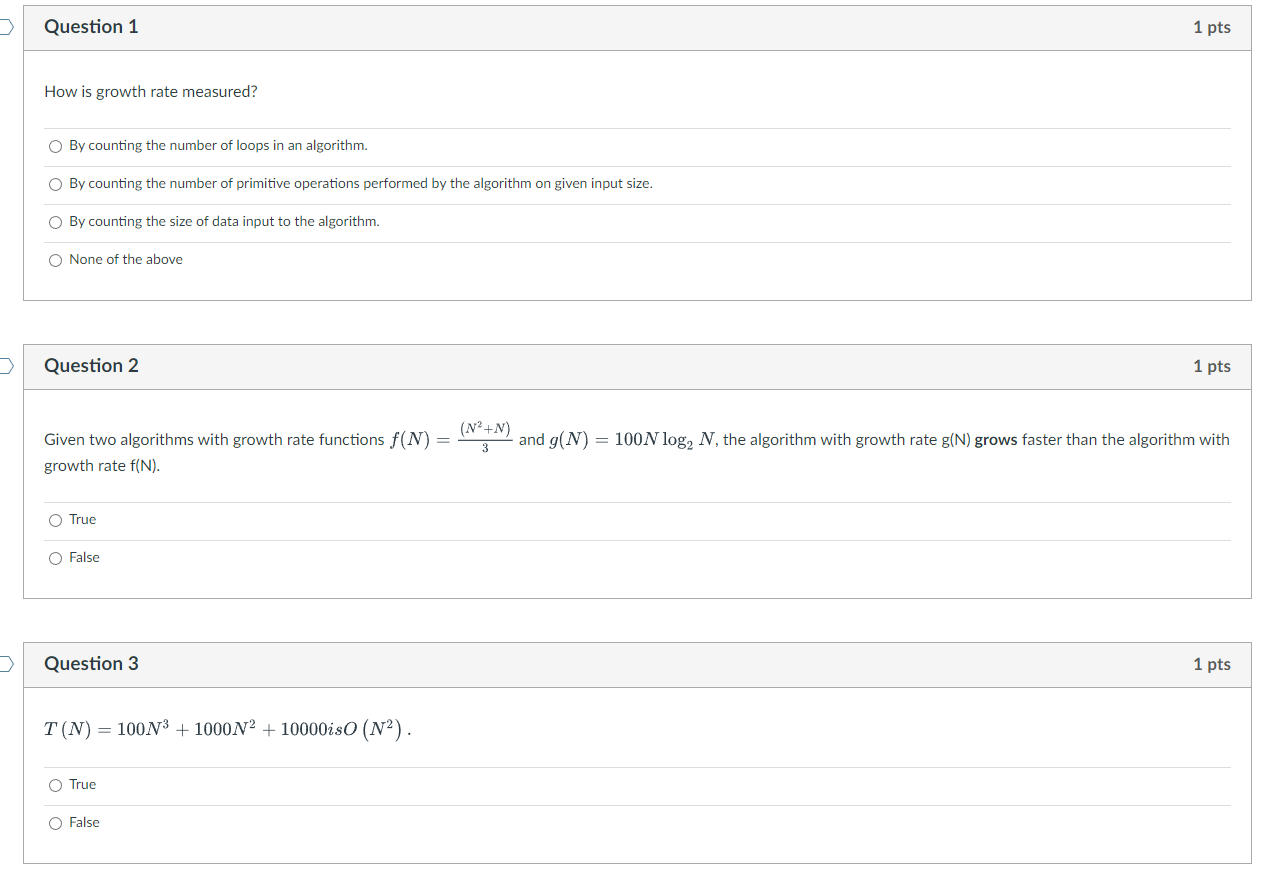Viewport: 1276px width, 877px height.
Task: Select the answer about counting primitive operations
Action: 55,184
